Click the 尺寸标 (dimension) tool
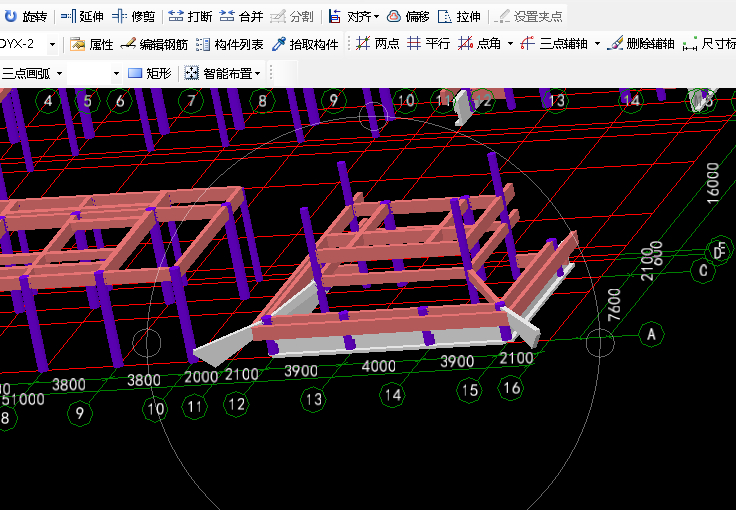 pyautogui.click(x=709, y=44)
